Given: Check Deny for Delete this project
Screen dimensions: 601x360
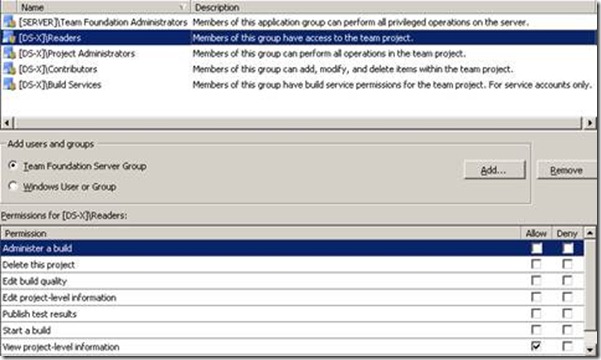Looking at the screenshot, I should (567, 265).
